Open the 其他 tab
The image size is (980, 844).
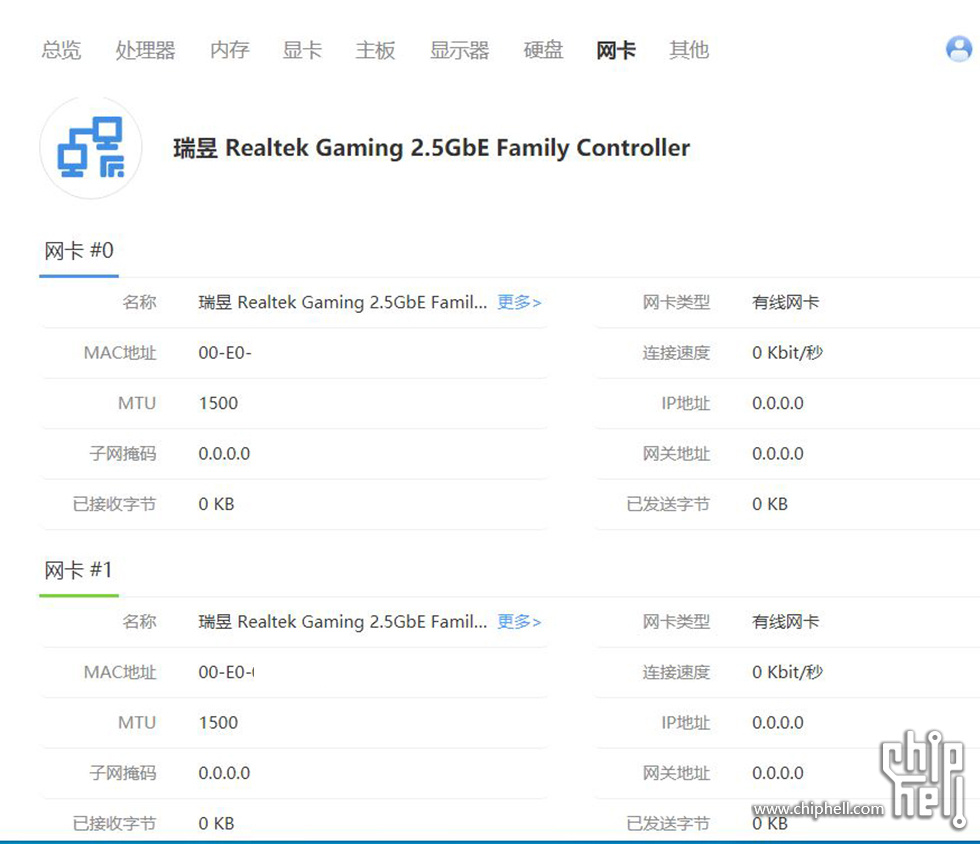click(x=689, y=50)
